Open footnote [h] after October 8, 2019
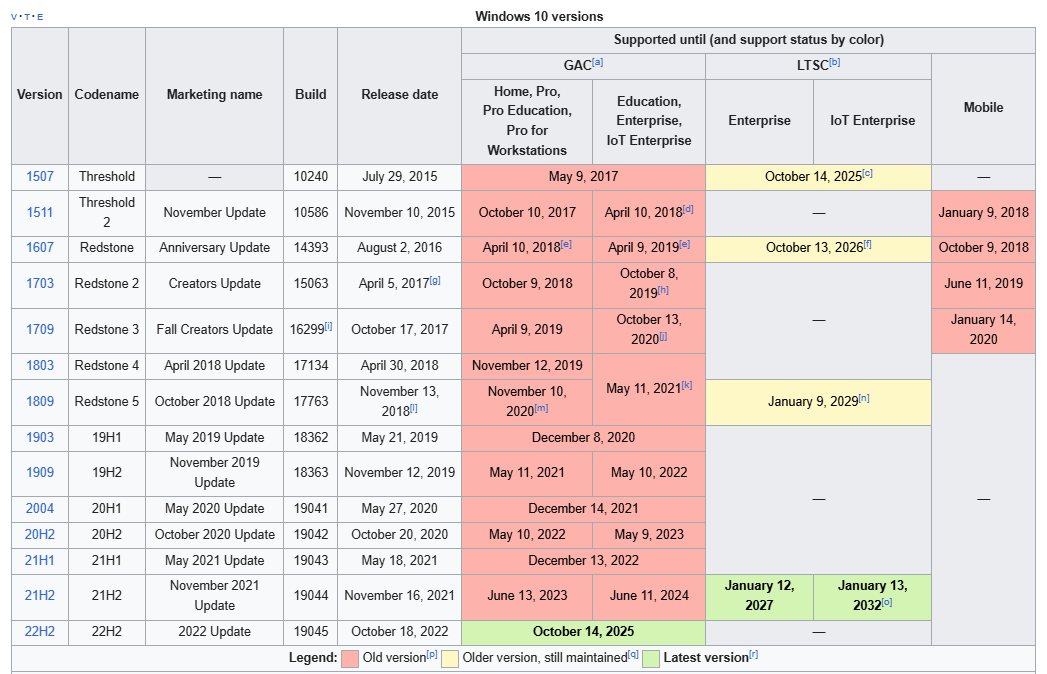The width and height of the screenshot is (1047, 674). pyautogui.click(x=663, y=291)
